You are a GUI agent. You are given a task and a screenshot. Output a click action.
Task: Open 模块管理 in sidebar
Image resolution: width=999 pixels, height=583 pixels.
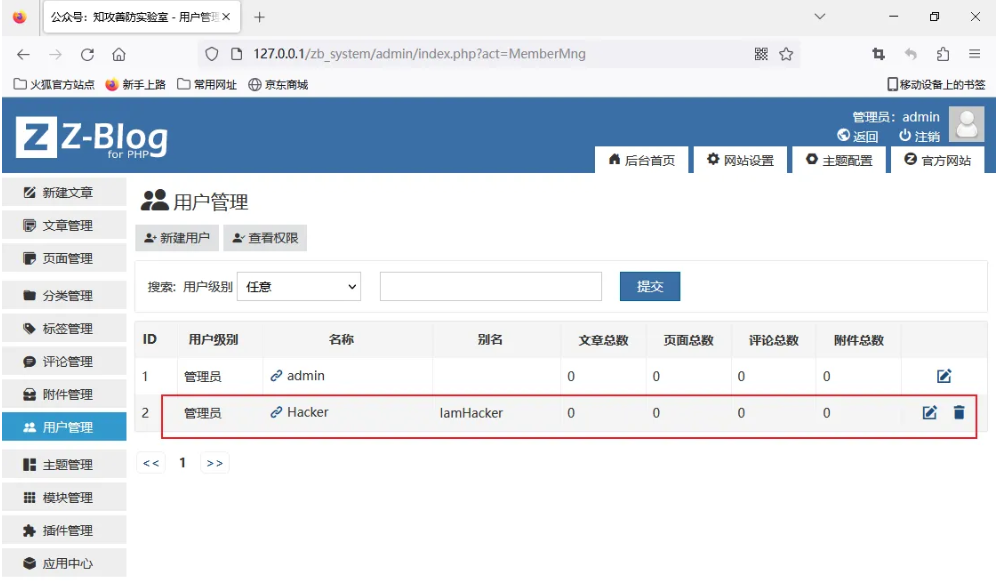64,498
